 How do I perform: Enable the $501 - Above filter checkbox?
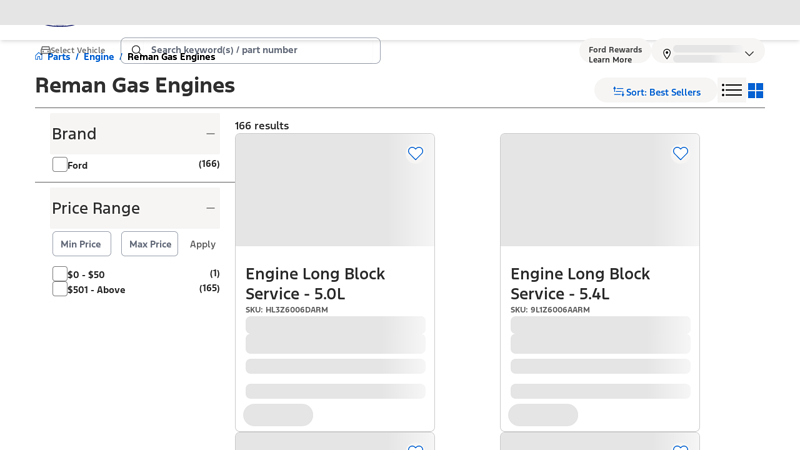(60, 289)
